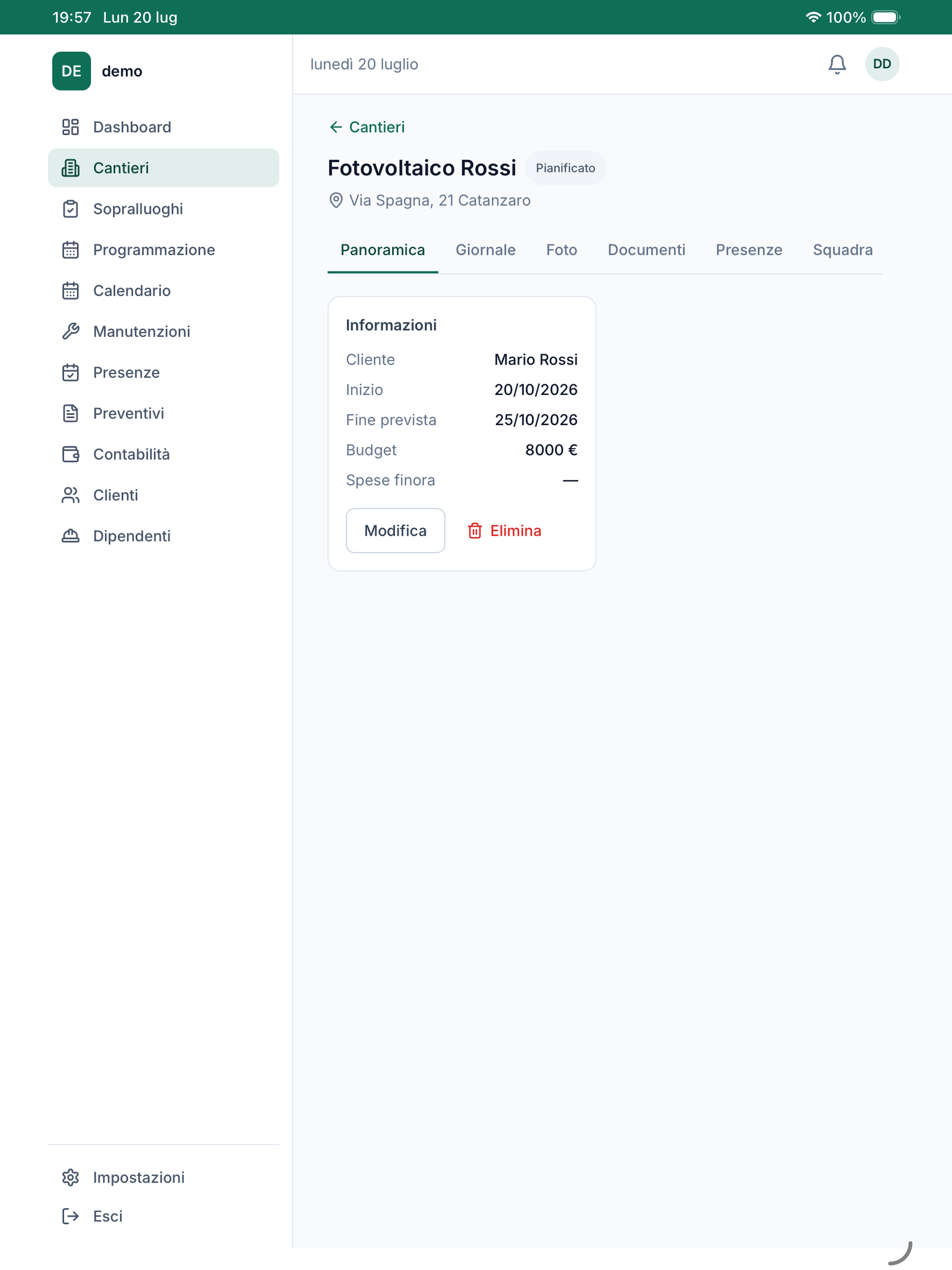The width and height of the screenshot is (952, 1270).
Task: Click the start date 20/10/2026
Action: [536, 389]
